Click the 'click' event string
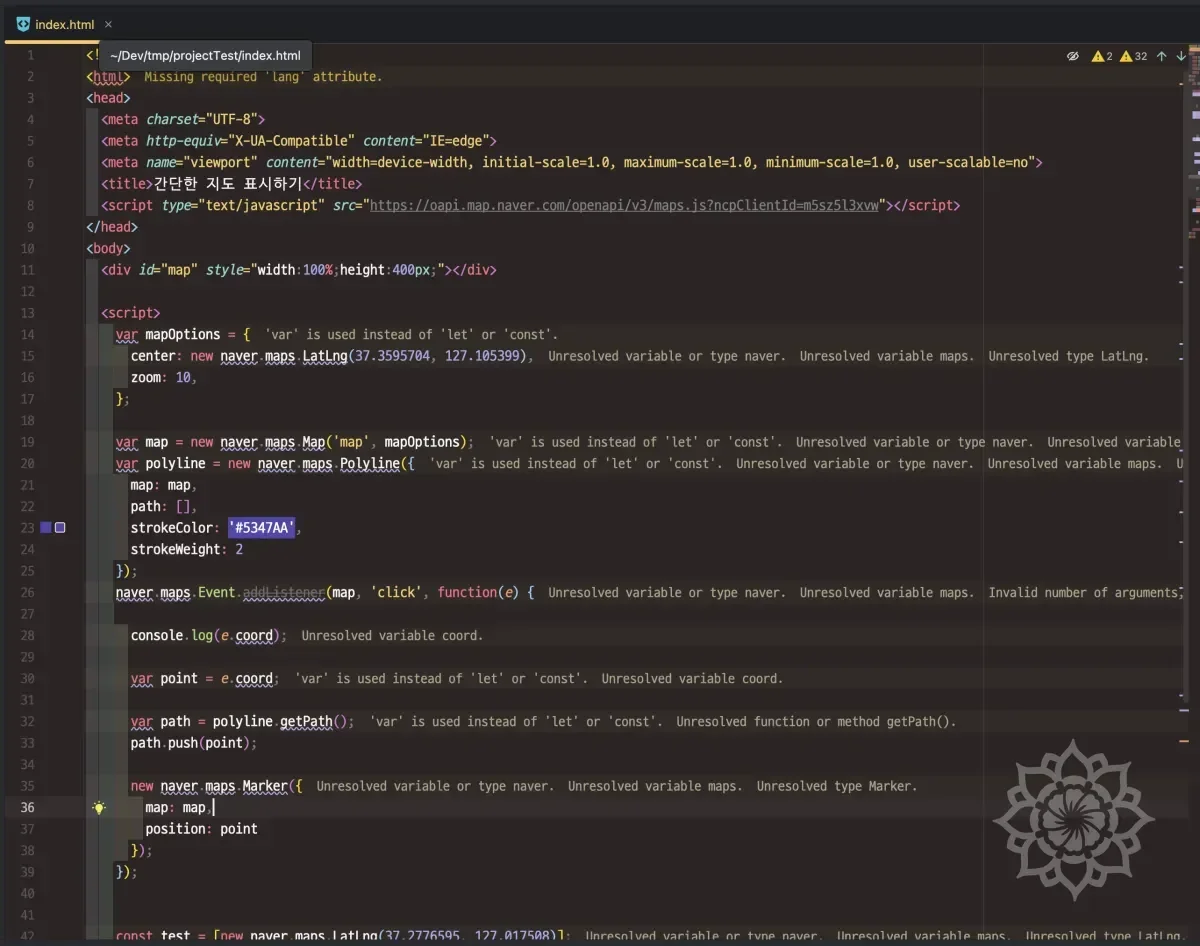This screenshot has height=946, width=1200. (397, 592)
